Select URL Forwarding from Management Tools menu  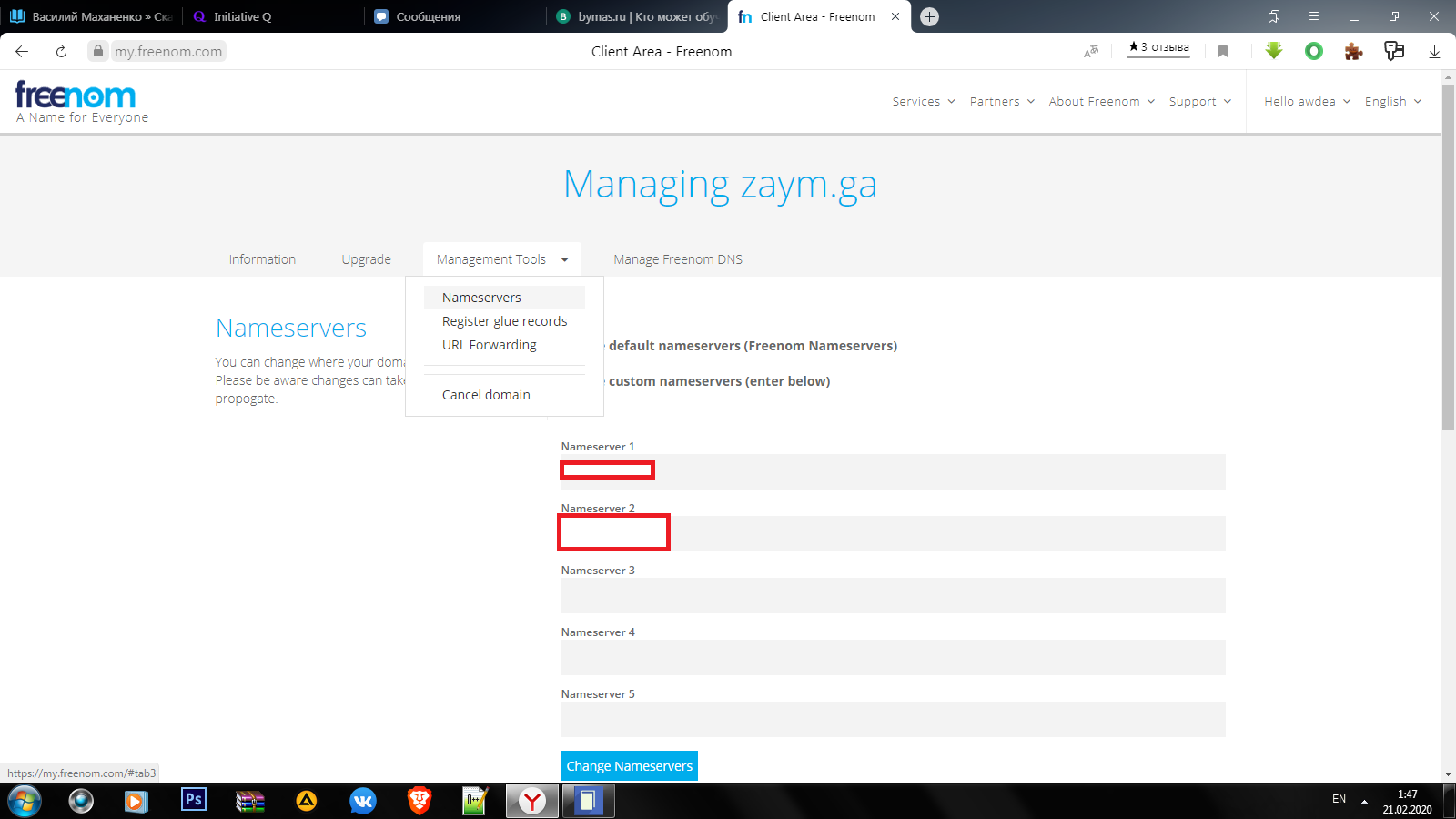coord(490,345)
